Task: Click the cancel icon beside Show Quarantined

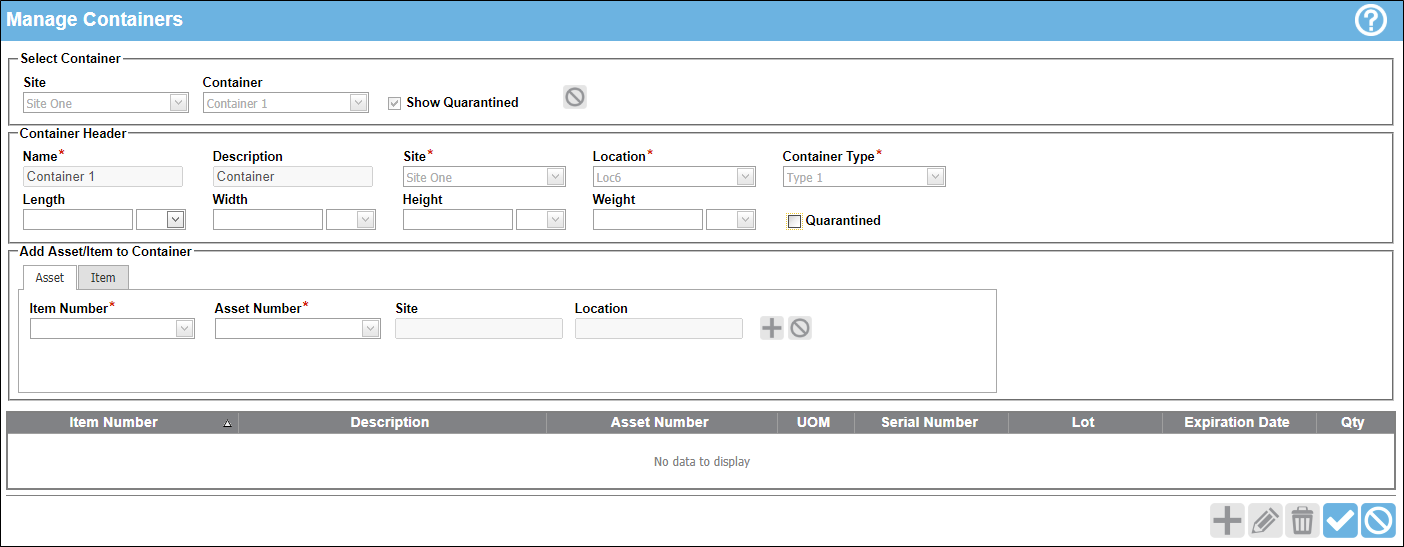Action: (574, 97)
